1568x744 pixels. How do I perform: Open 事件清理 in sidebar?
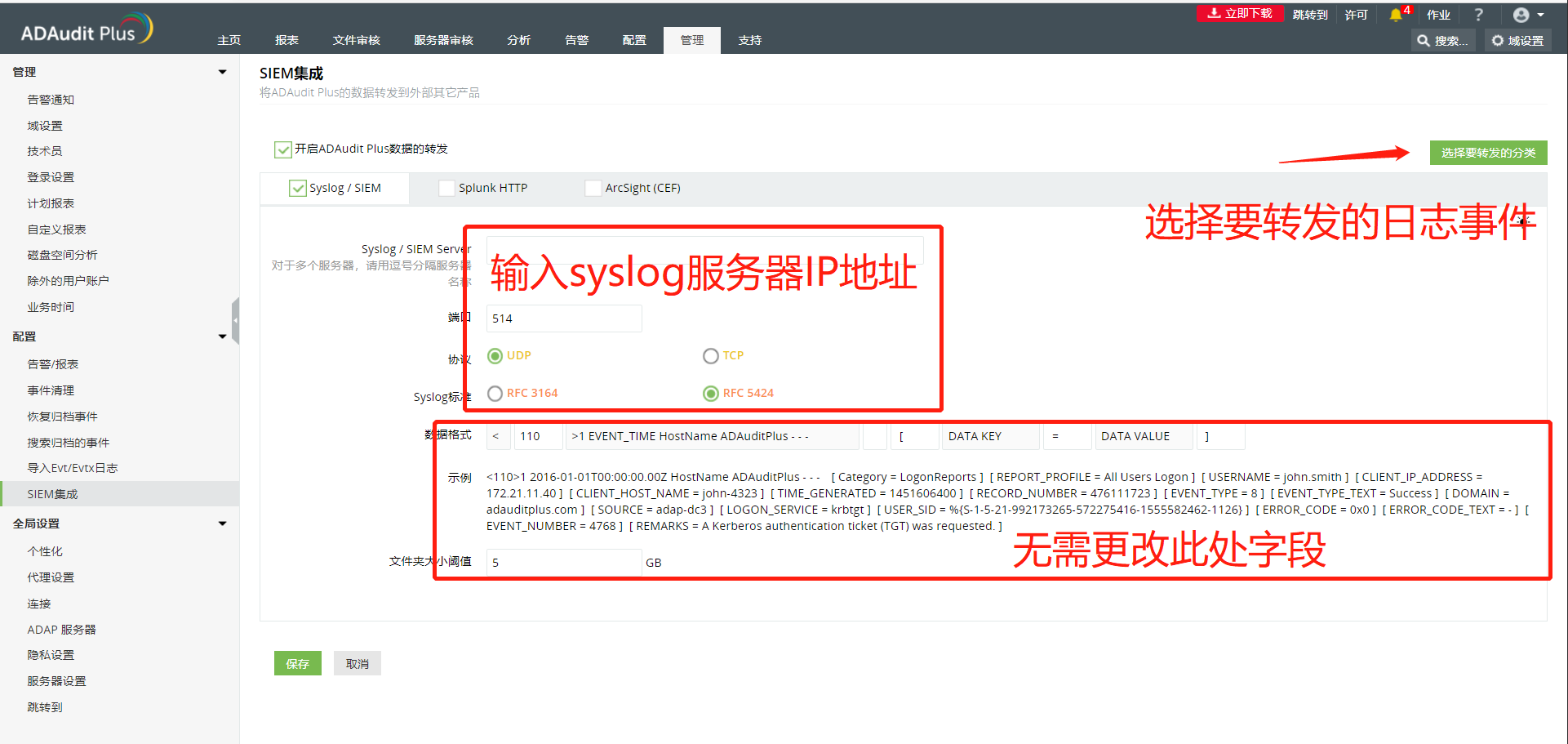pyautogui.click(x=51, y=390)
